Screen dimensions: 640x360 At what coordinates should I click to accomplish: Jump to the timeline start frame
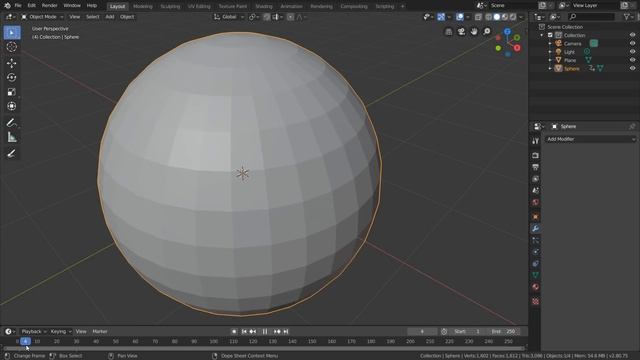click(244, 331)
